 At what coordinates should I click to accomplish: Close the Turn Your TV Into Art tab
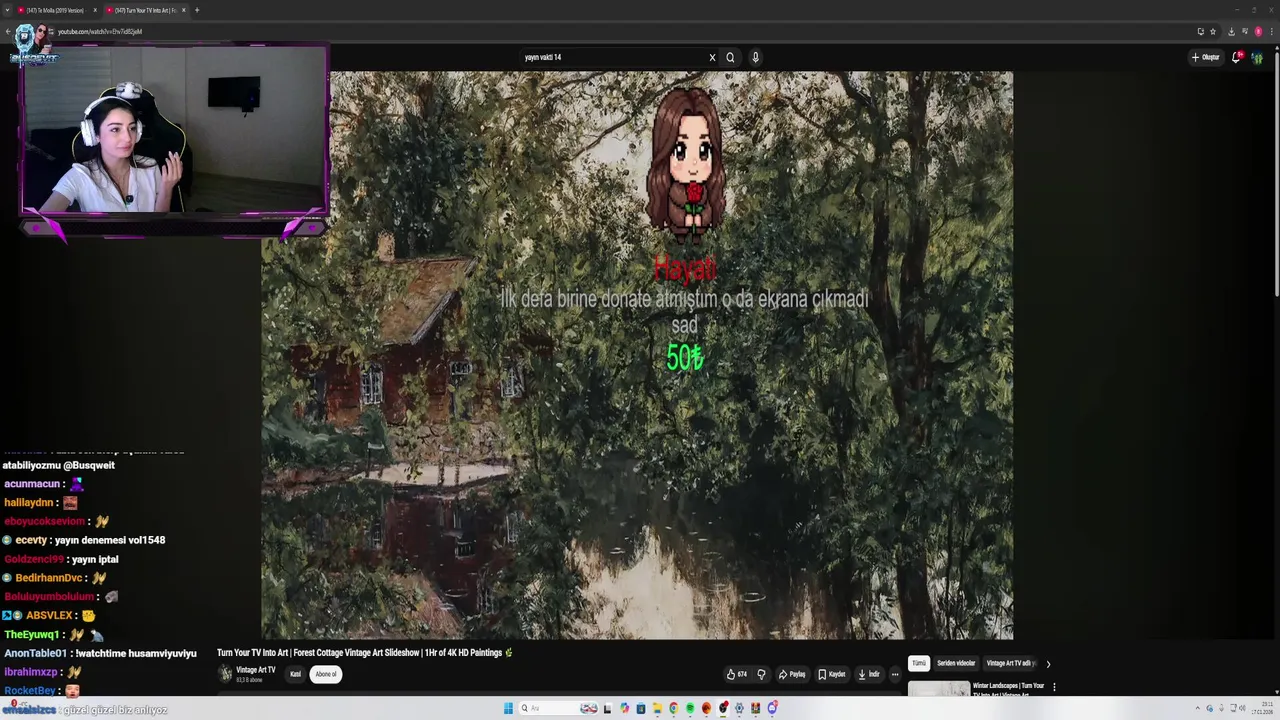183,10
